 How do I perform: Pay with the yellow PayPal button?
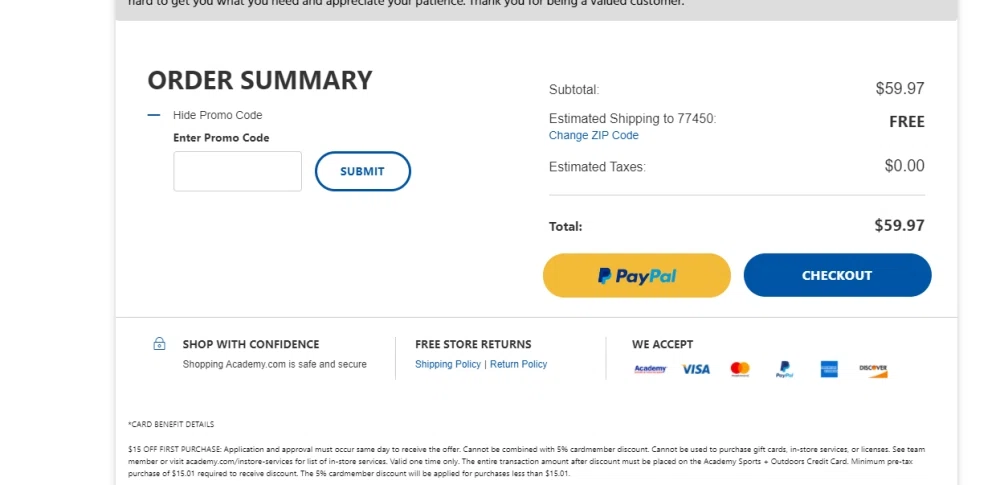tap(637, 275)
